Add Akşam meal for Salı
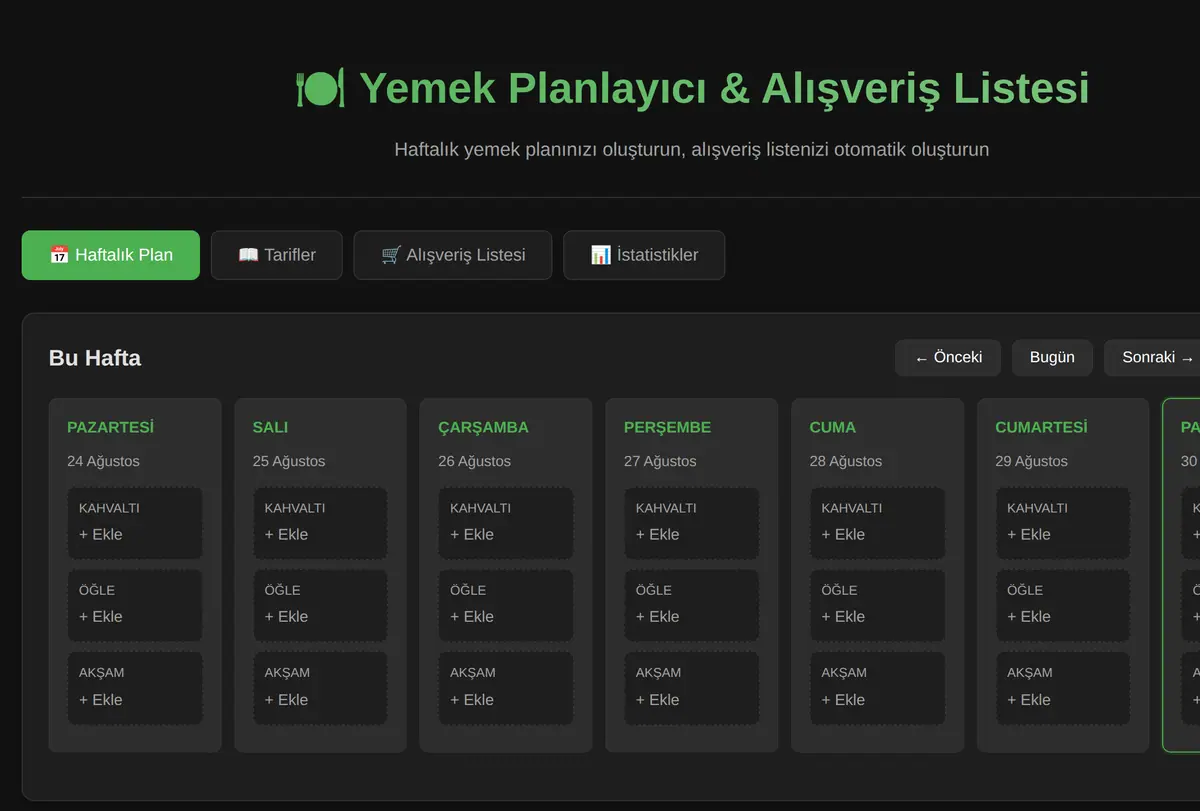Screen dimensions: 1200x811 [x=320, y=688]
